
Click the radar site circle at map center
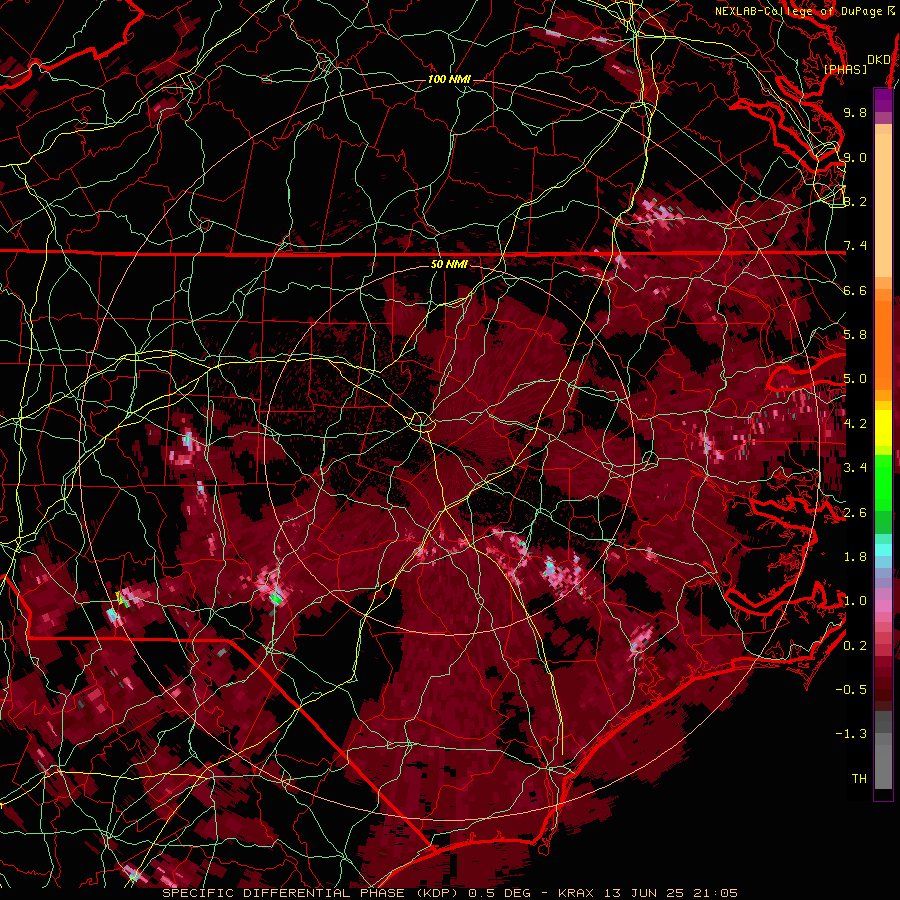[x=421, y=422]
